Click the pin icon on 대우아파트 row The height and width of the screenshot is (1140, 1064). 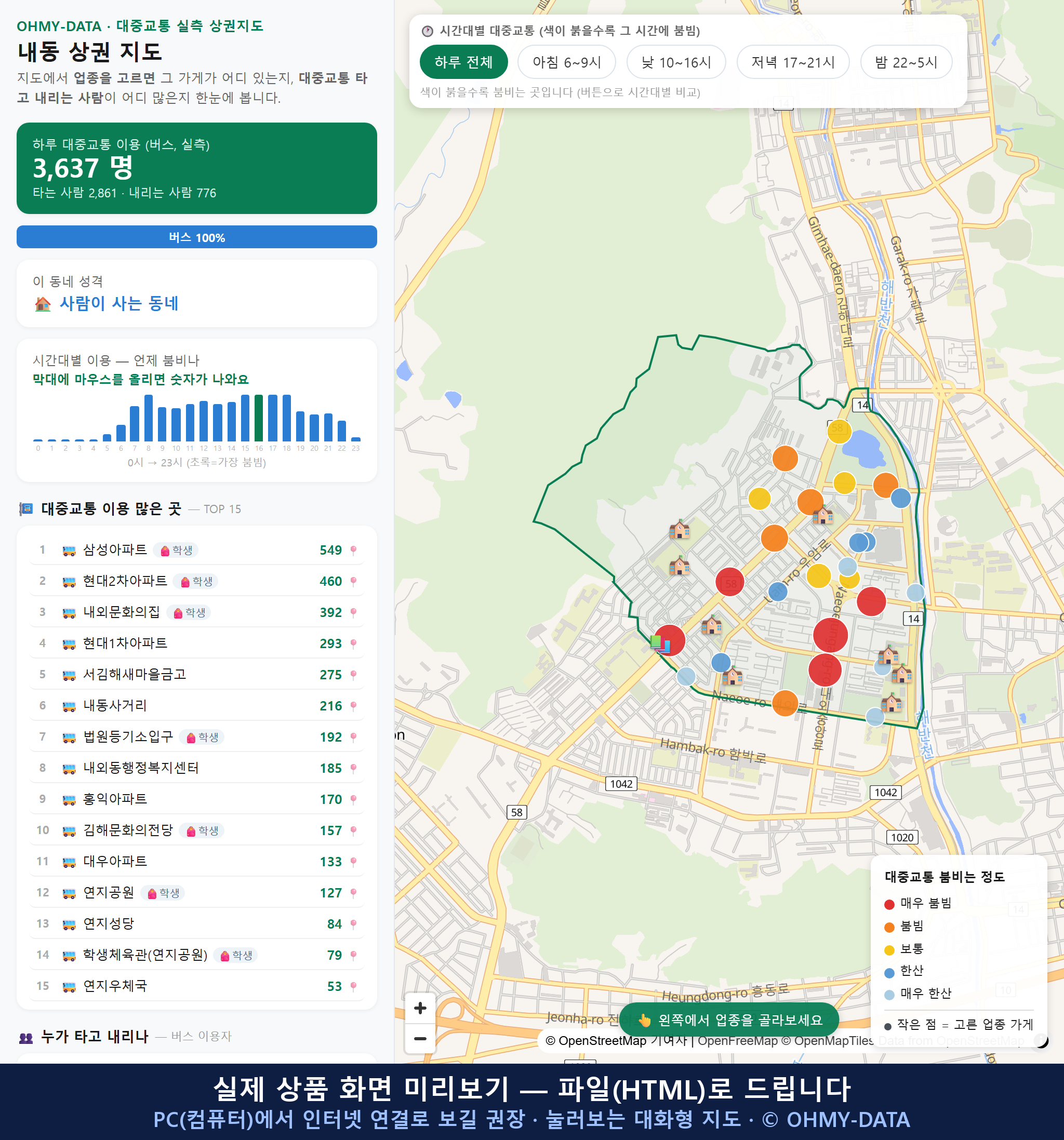tap(353, 862)
